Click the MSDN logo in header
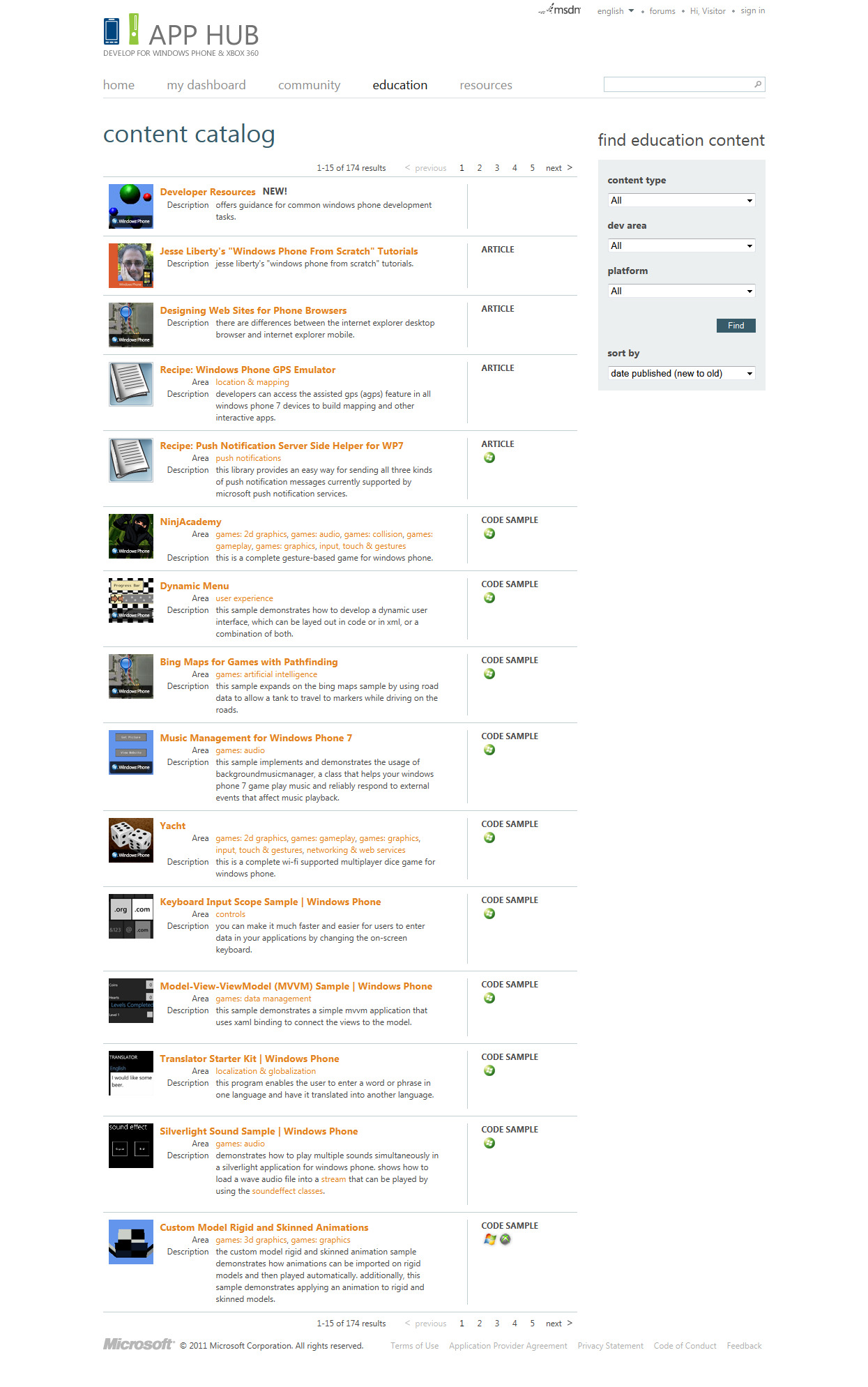The height and width of the screenshot is (1387, 868). pyautogui.click(x=560, y=10)
